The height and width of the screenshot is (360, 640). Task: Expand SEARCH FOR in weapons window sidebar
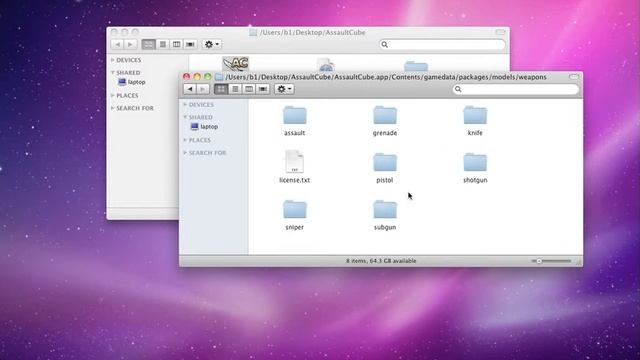(185, 153)
